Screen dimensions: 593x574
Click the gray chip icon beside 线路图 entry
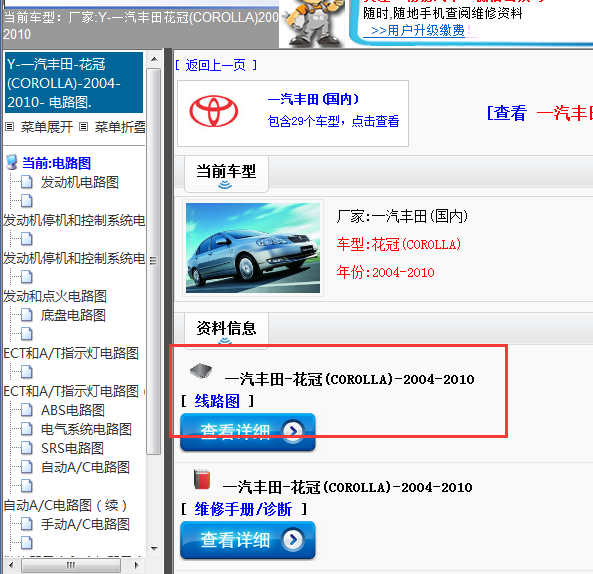click(x=201, y=371)
